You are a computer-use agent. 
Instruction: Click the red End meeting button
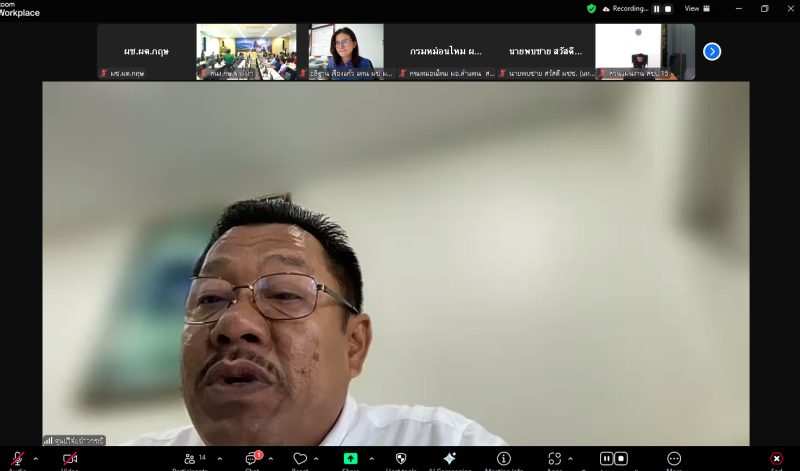[x=776, y=459]
